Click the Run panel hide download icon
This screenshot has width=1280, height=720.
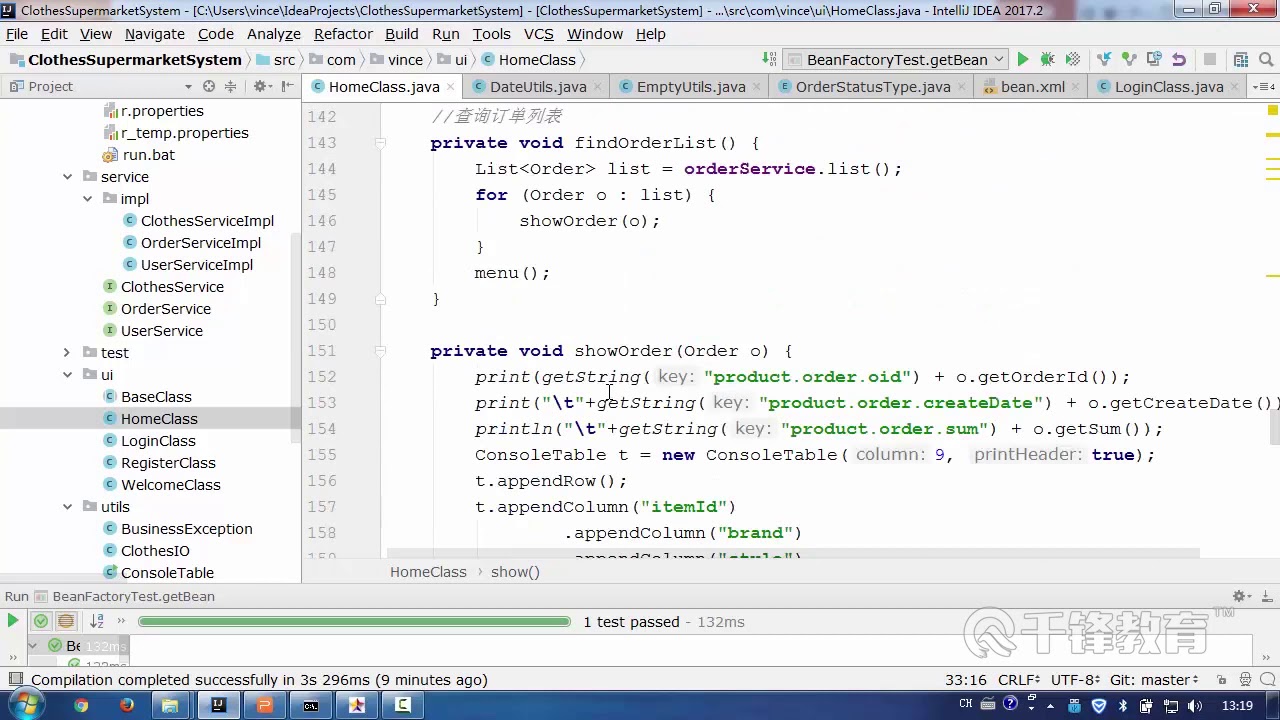(x=1265, y=596)
